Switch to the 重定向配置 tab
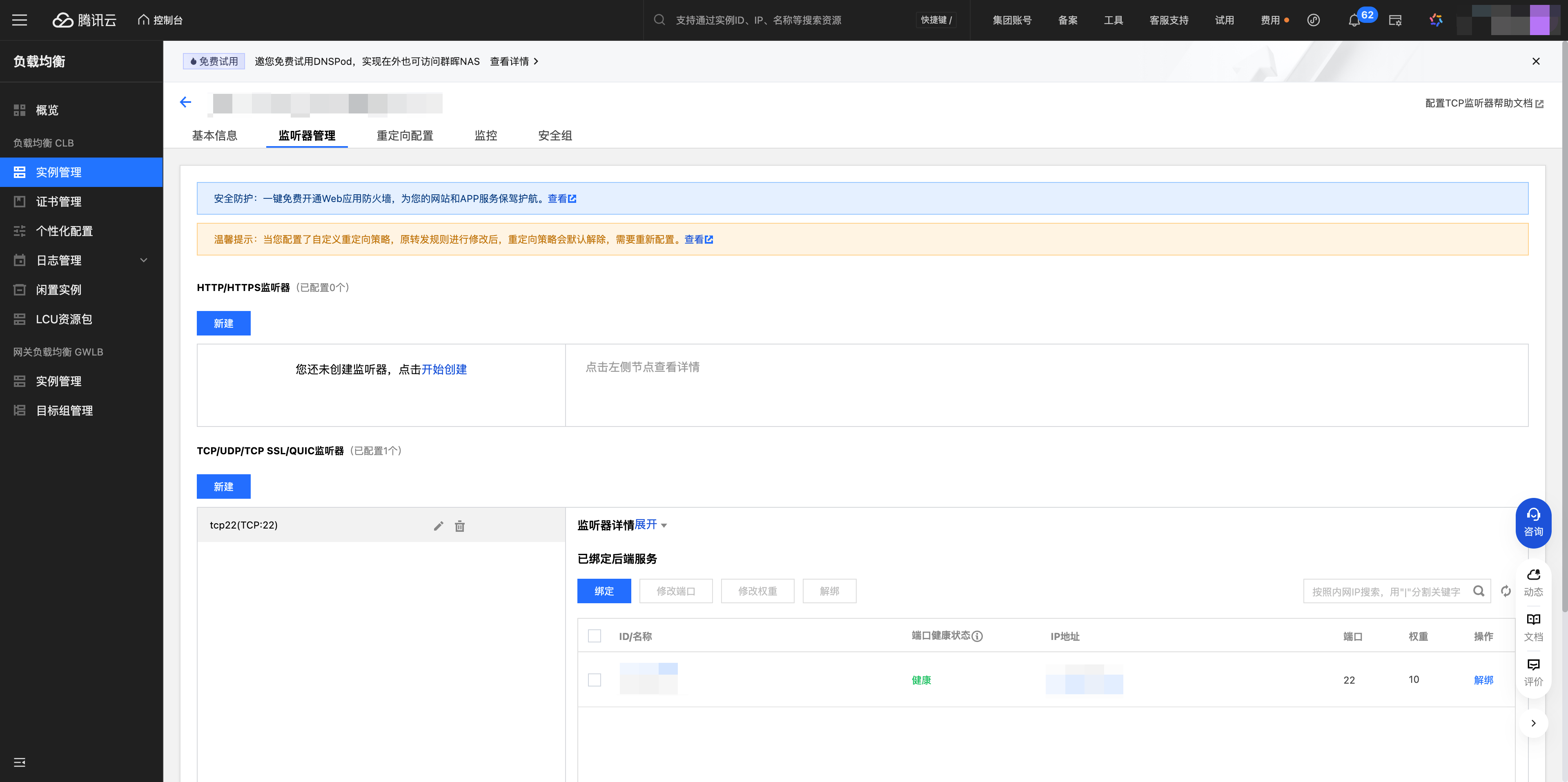 tap(405, 136)
